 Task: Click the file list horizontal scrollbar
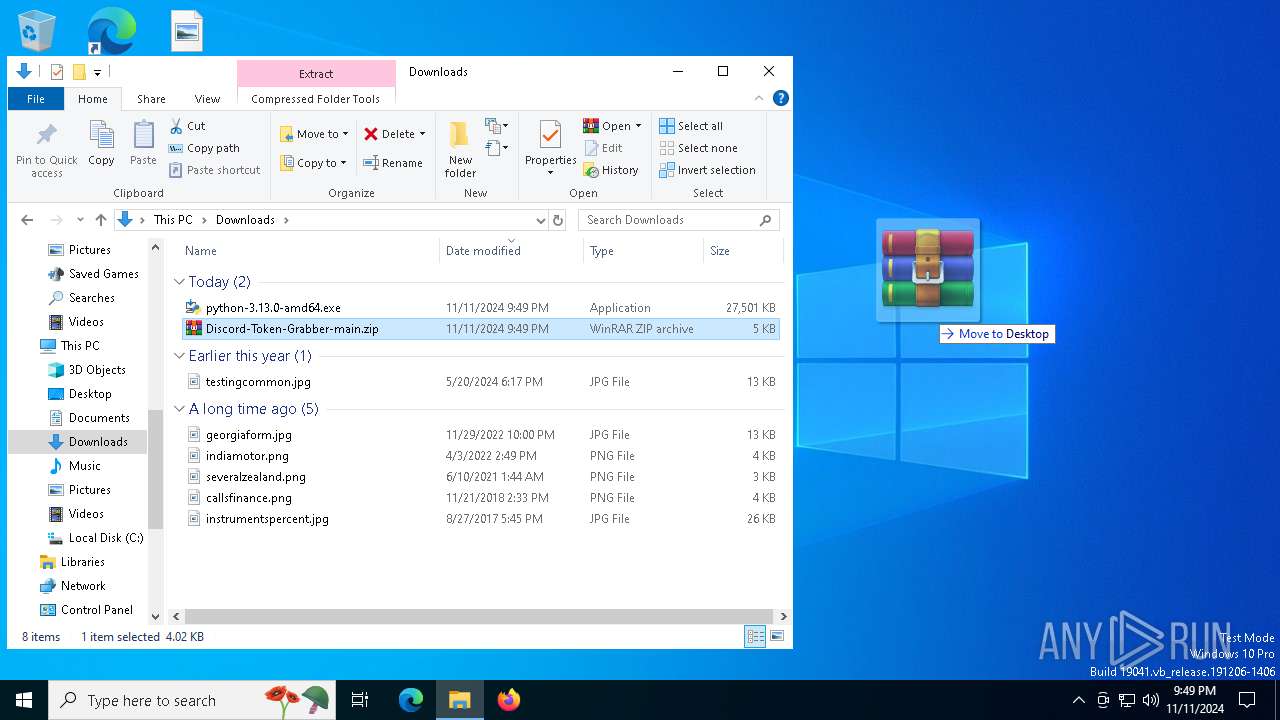coord(478,617)
